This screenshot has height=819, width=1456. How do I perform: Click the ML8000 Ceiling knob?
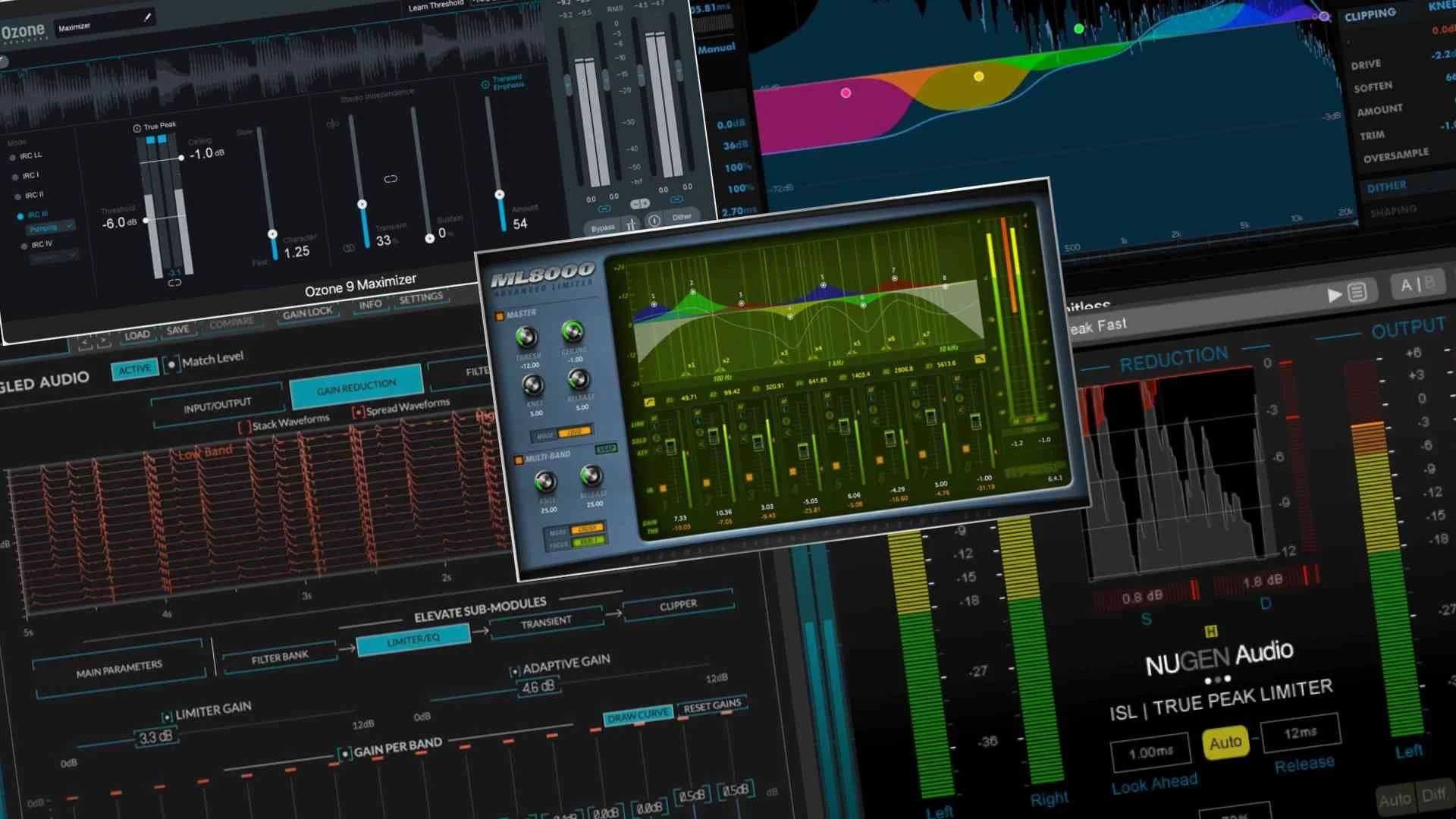(x=573, y=331)
